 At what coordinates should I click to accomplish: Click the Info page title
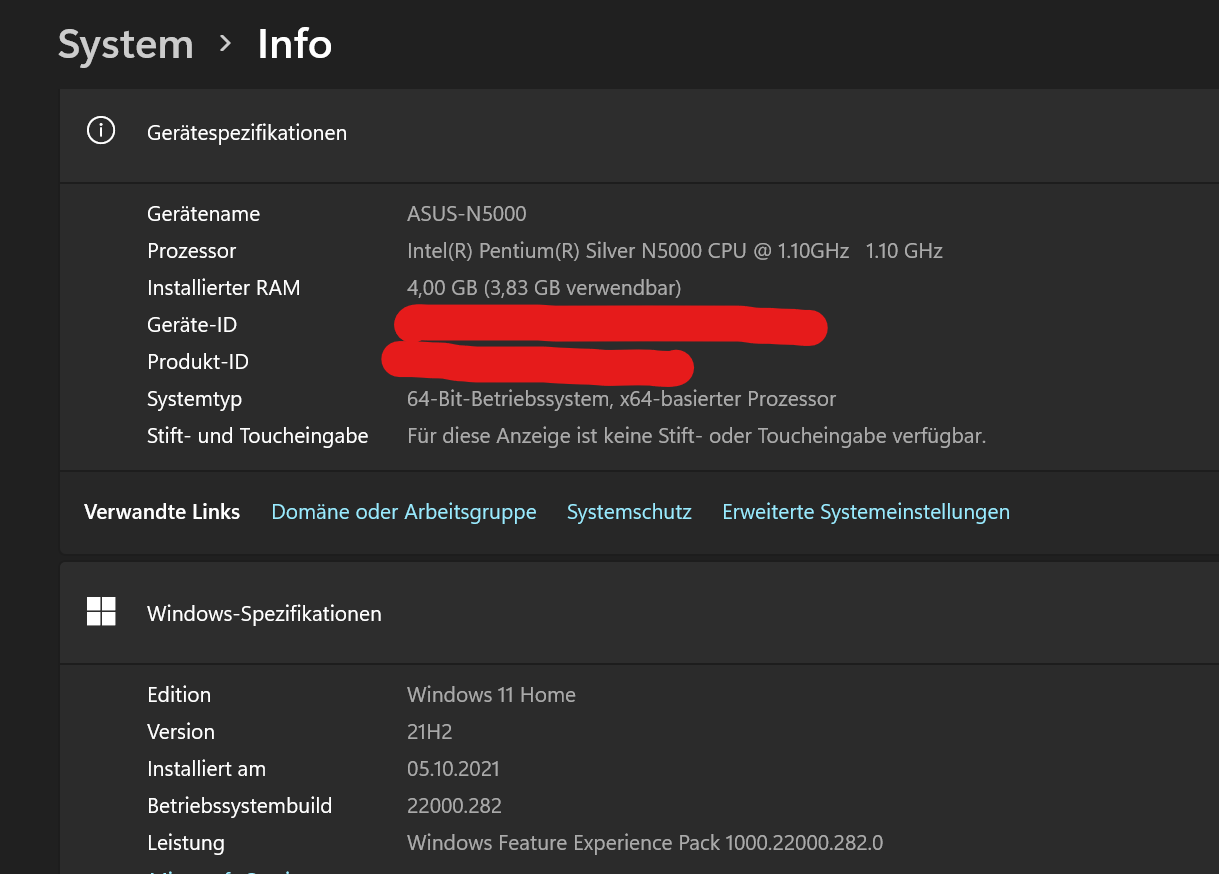295,45
